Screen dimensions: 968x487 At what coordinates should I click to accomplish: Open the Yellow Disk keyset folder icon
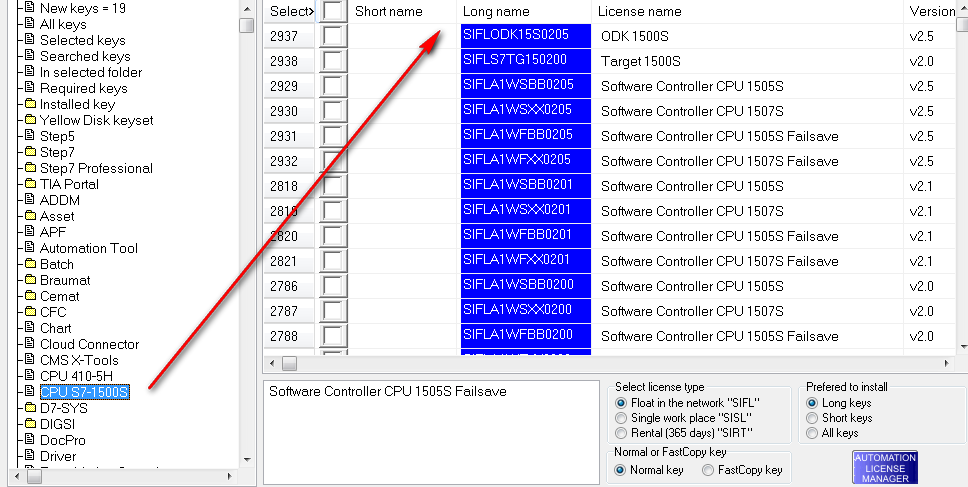[30, 120]
